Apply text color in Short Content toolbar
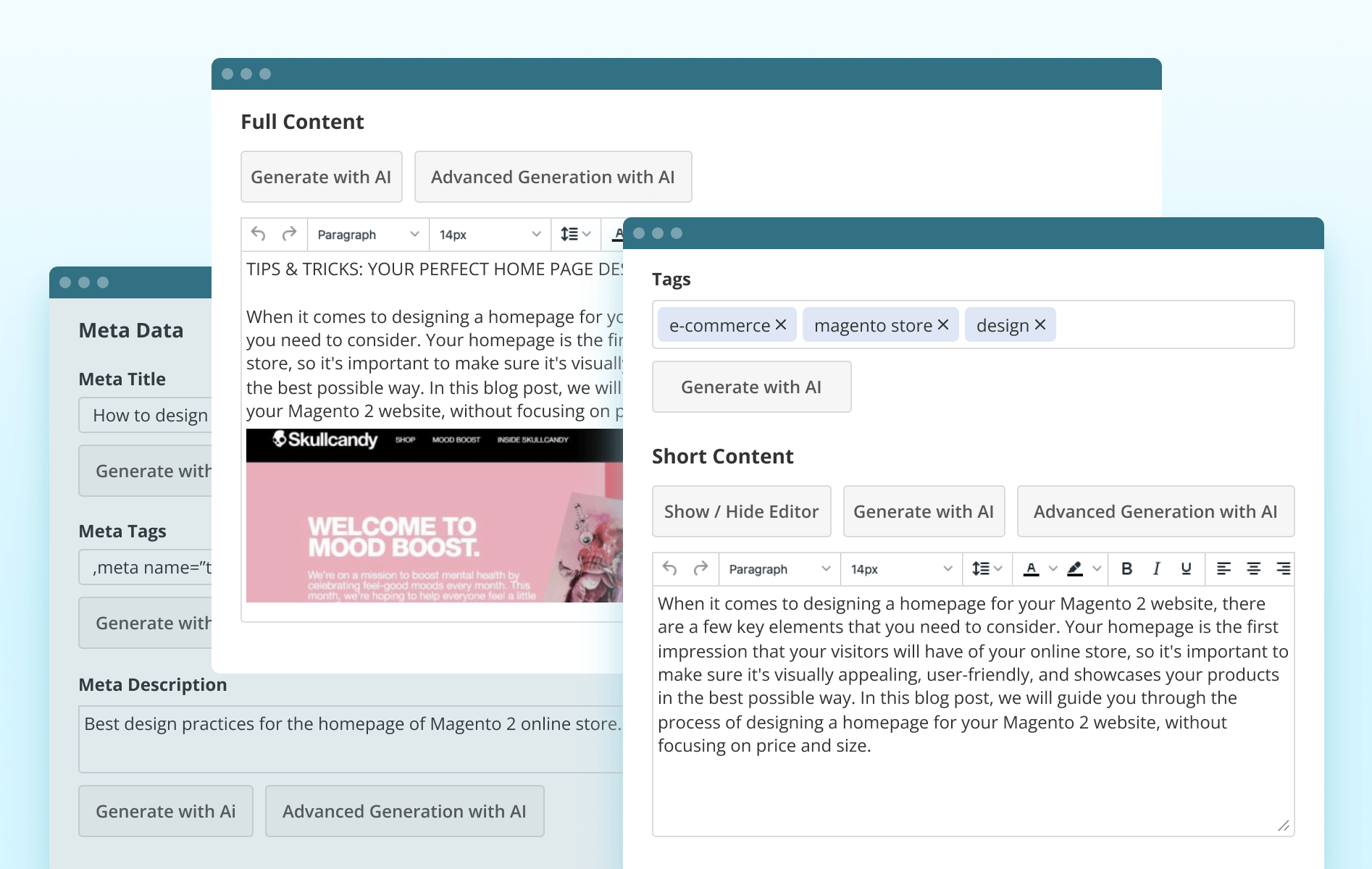 [x=1032, y=568]
